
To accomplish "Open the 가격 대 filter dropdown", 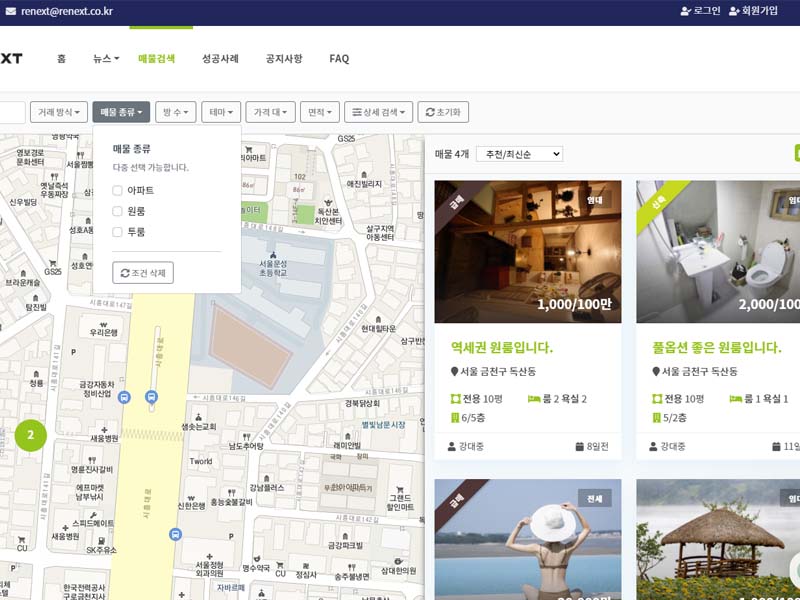I will (270, 112).
